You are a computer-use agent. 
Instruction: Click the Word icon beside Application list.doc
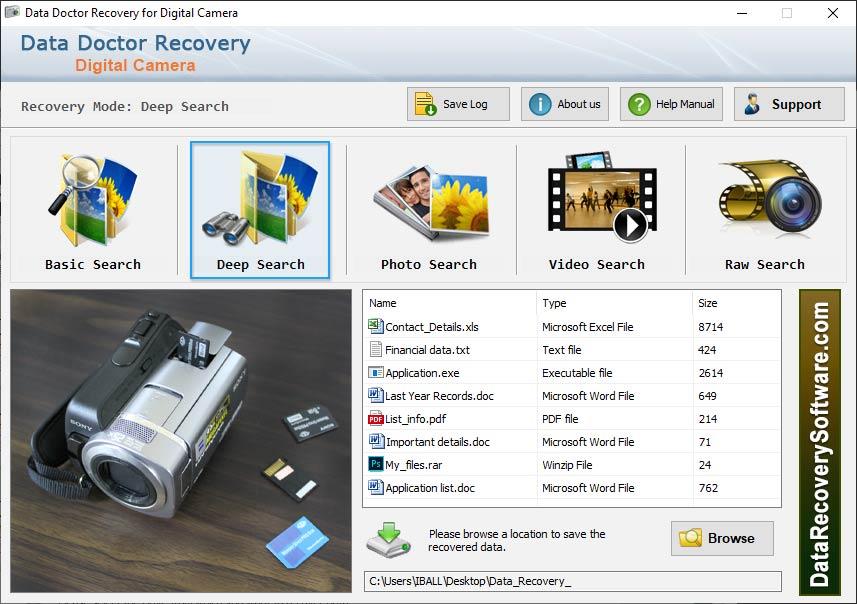point(375,486)
